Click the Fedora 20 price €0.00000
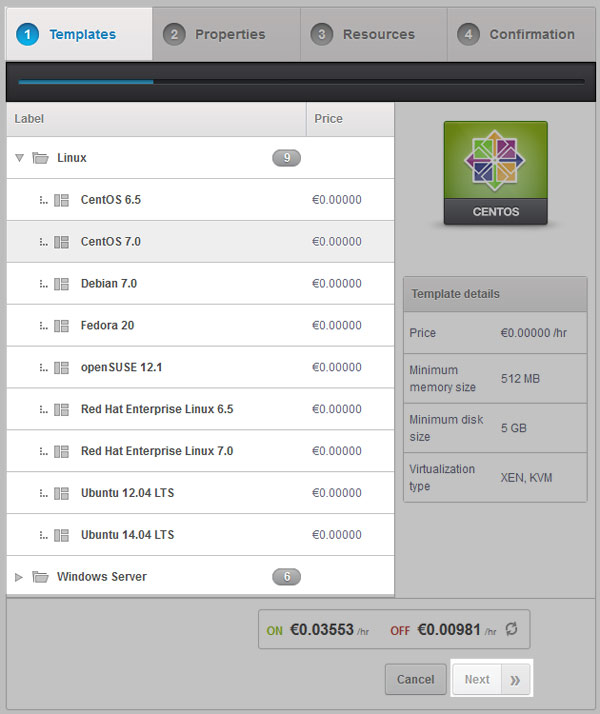Image resolution: width=600 pixels, height=714 pixels. click(x=337, y=326)
